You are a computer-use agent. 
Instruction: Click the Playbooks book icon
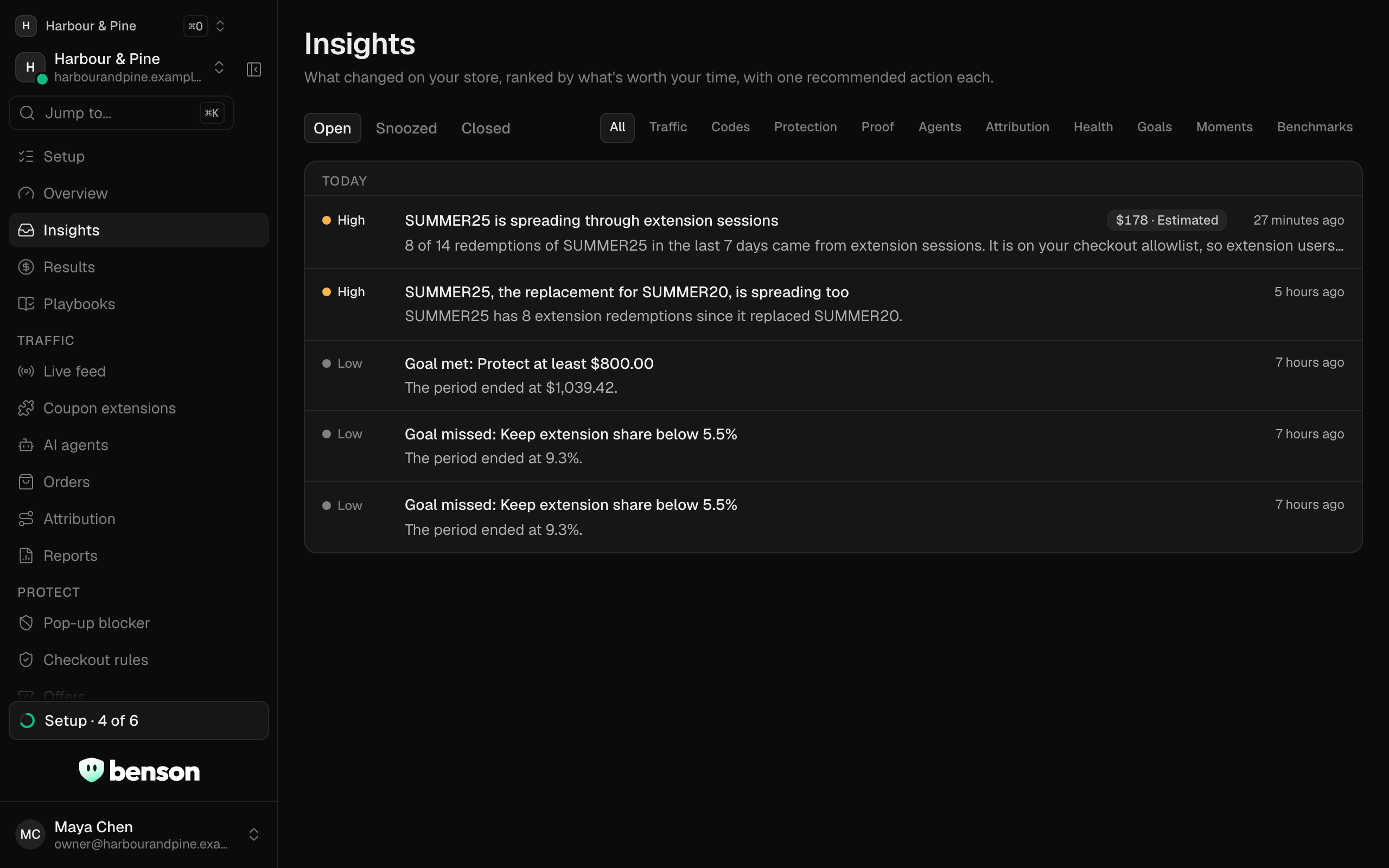click(26, 304)
